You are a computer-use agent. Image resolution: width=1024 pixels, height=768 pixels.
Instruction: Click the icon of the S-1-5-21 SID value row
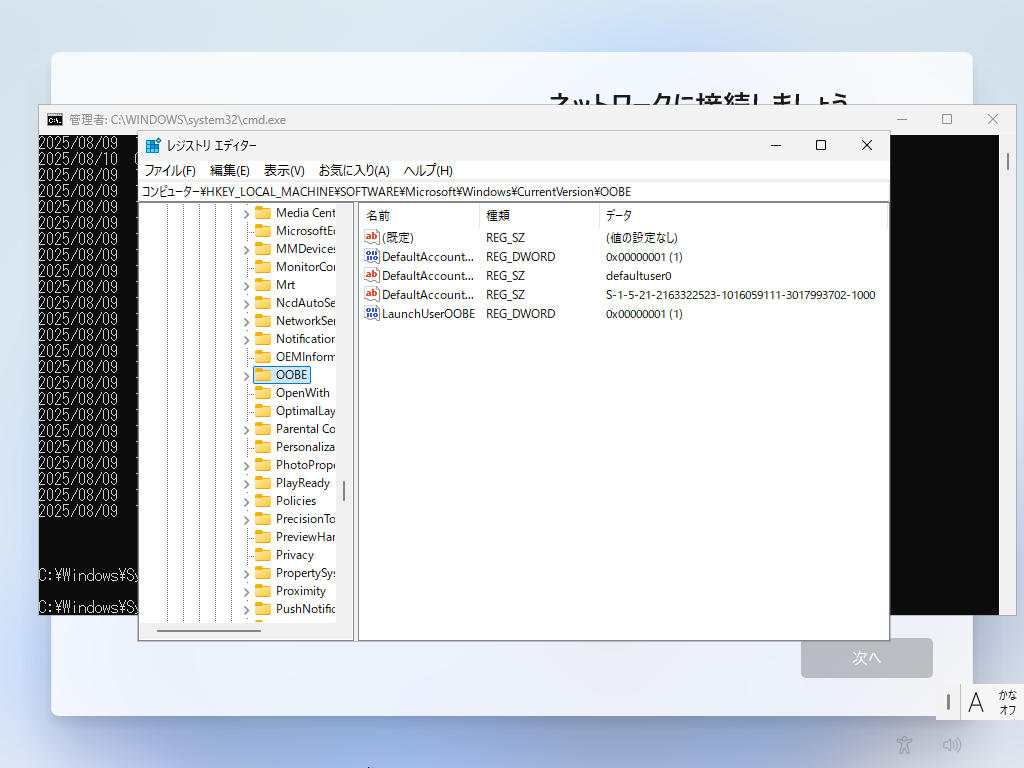click(372, 294)
